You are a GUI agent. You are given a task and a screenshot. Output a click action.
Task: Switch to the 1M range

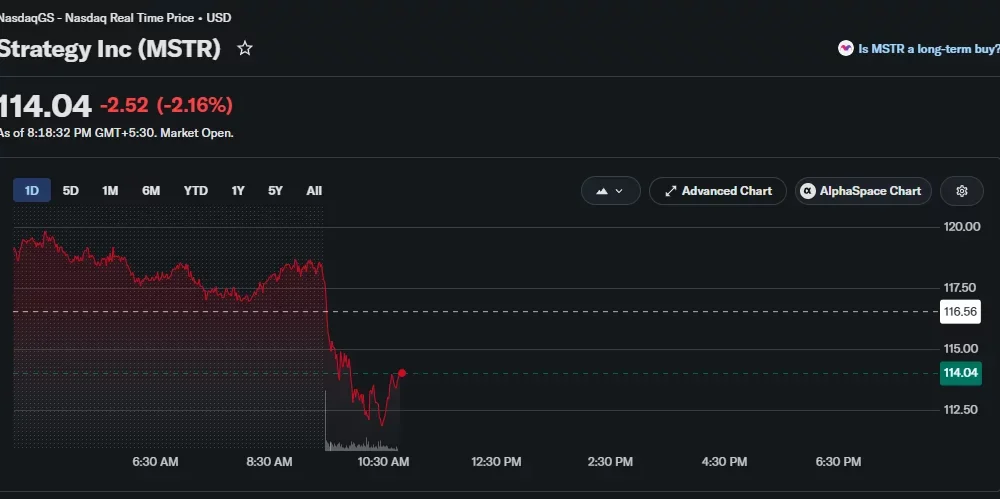[x=110, y=190]
